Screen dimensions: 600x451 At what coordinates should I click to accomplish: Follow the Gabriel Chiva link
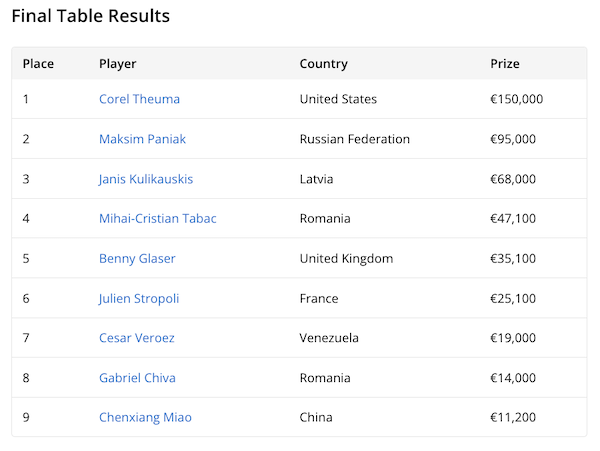point(136,378)
